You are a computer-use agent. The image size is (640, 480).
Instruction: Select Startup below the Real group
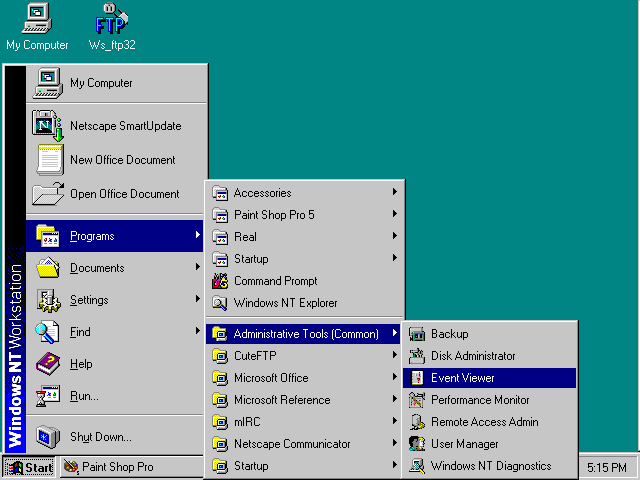303,259
